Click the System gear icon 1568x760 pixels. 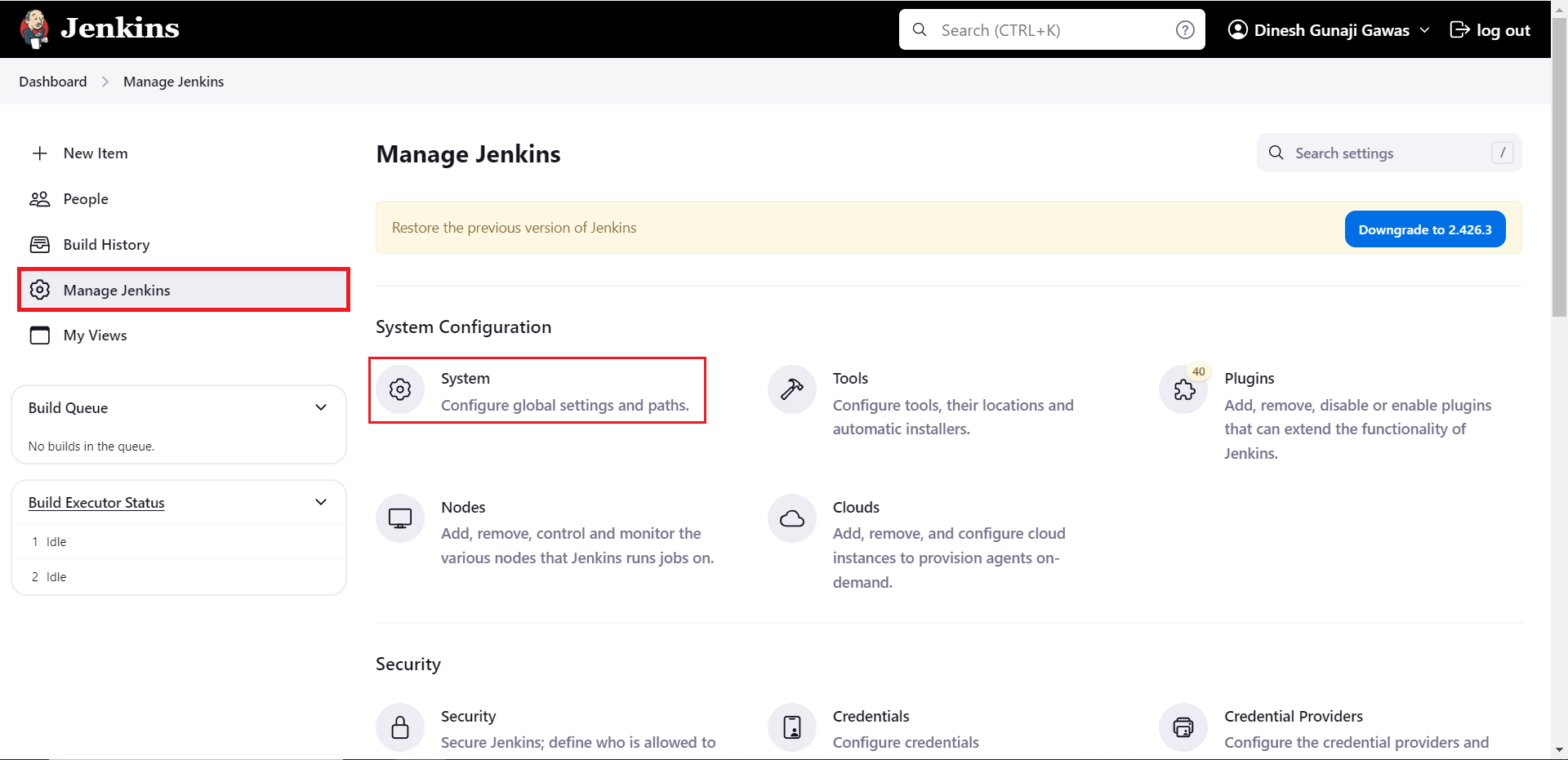[400, 389]
